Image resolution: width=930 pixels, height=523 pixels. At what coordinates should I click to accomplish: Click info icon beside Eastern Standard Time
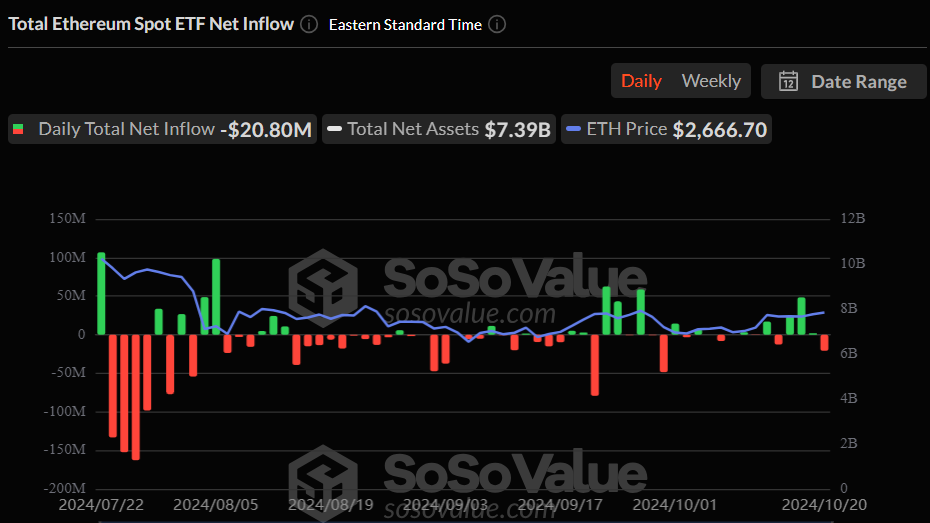[x=497, y=24]
